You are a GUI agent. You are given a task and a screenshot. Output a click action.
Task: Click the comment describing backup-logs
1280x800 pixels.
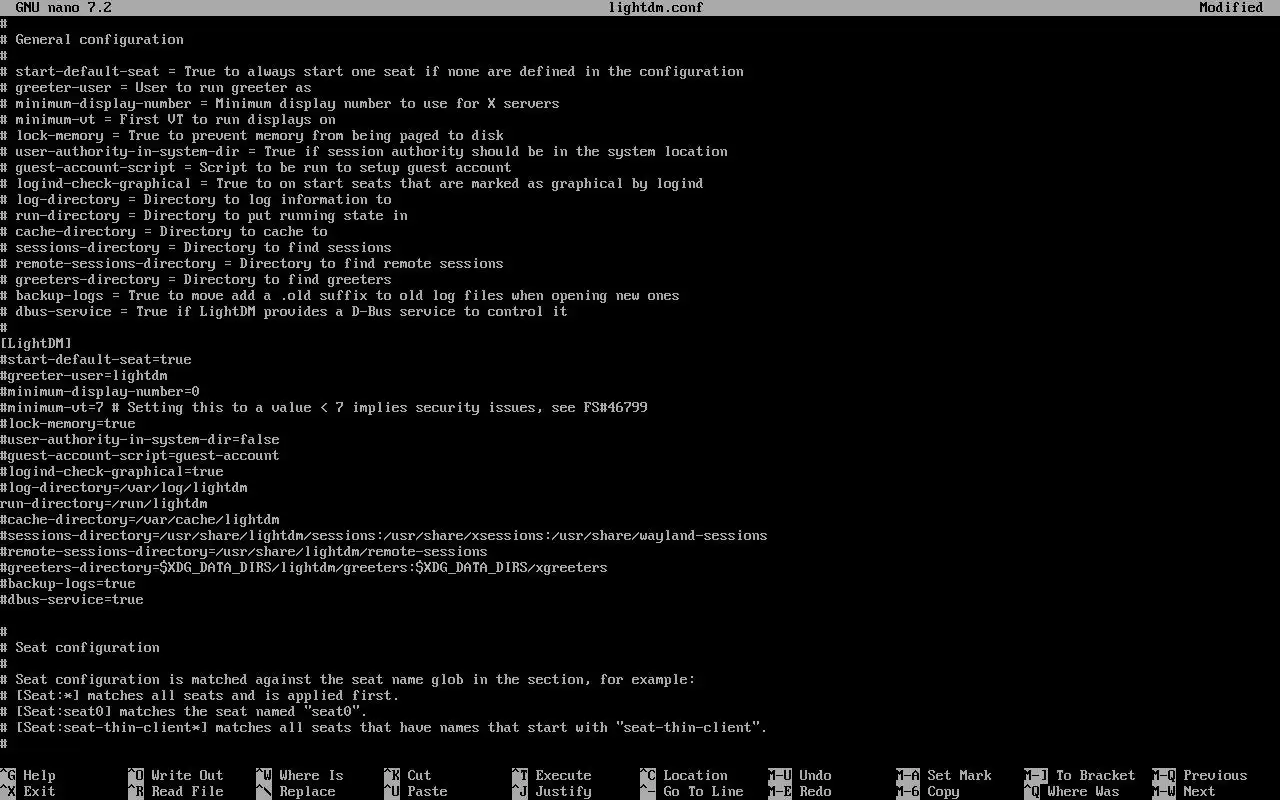[x=340, y=295]
